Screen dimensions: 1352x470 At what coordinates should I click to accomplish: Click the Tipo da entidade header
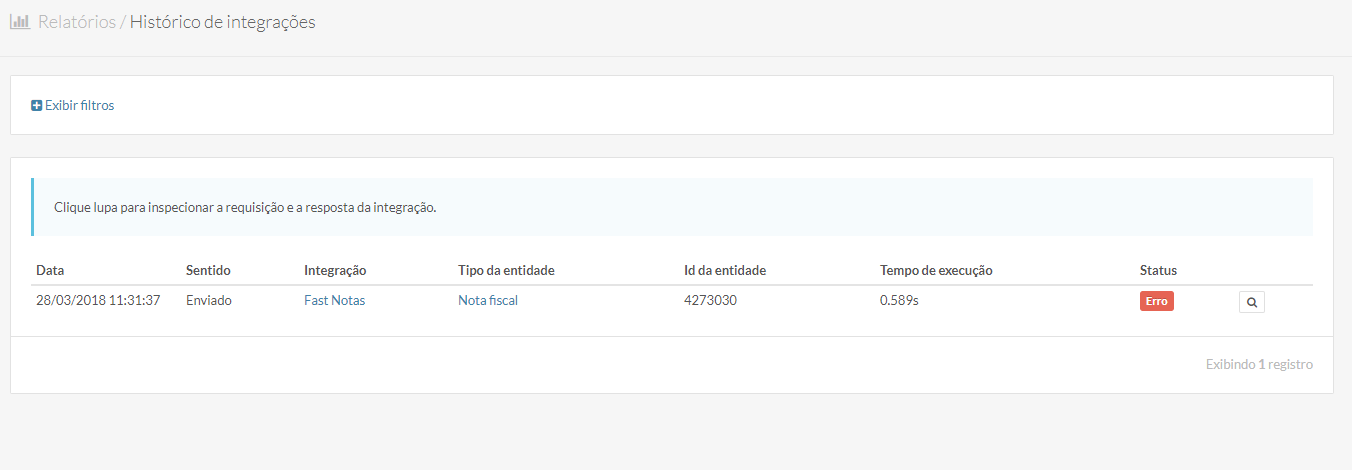coord(506,270)
